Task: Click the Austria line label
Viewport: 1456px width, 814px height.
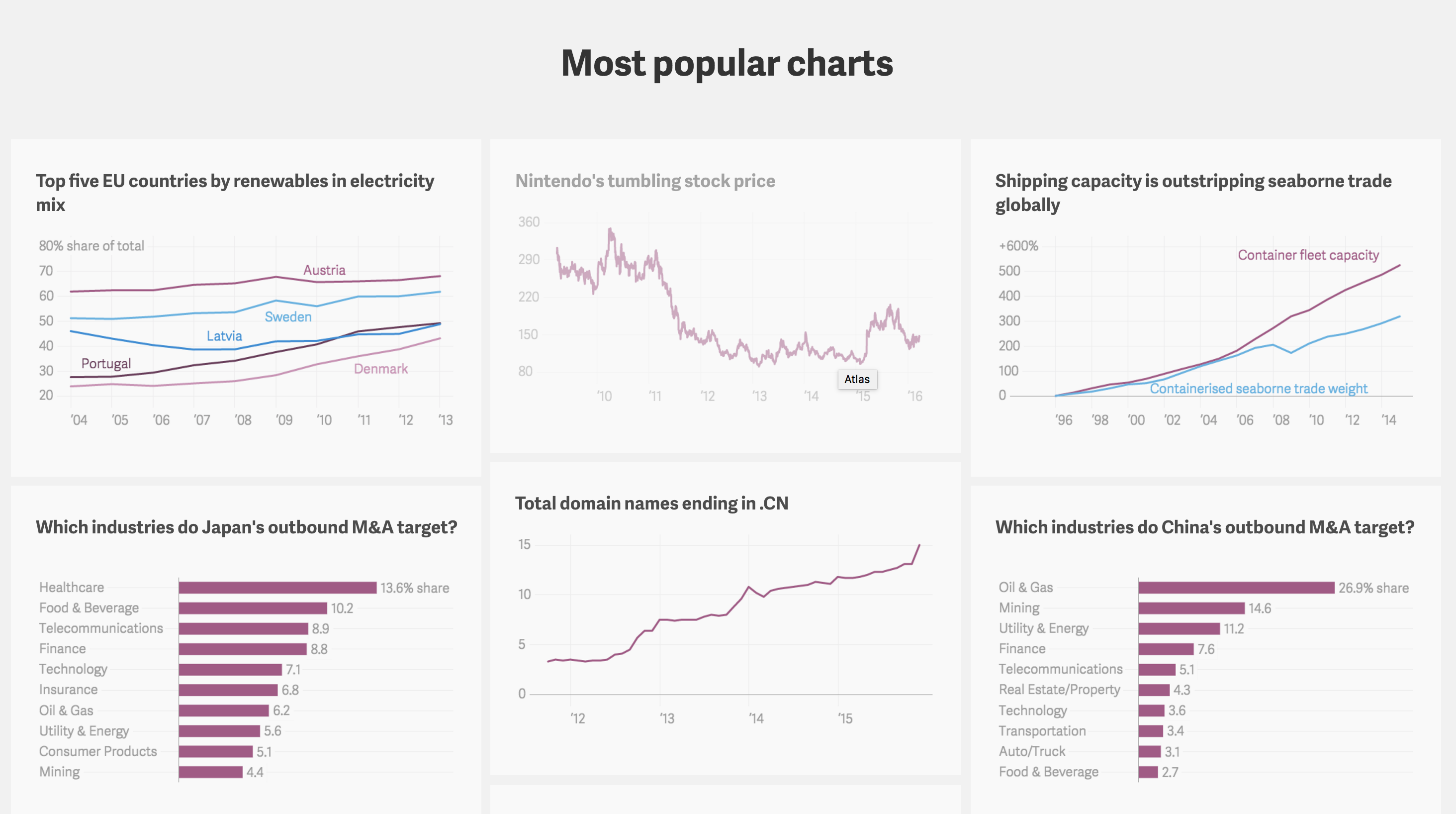Action: pyautogui.click(x=324, y=270)
